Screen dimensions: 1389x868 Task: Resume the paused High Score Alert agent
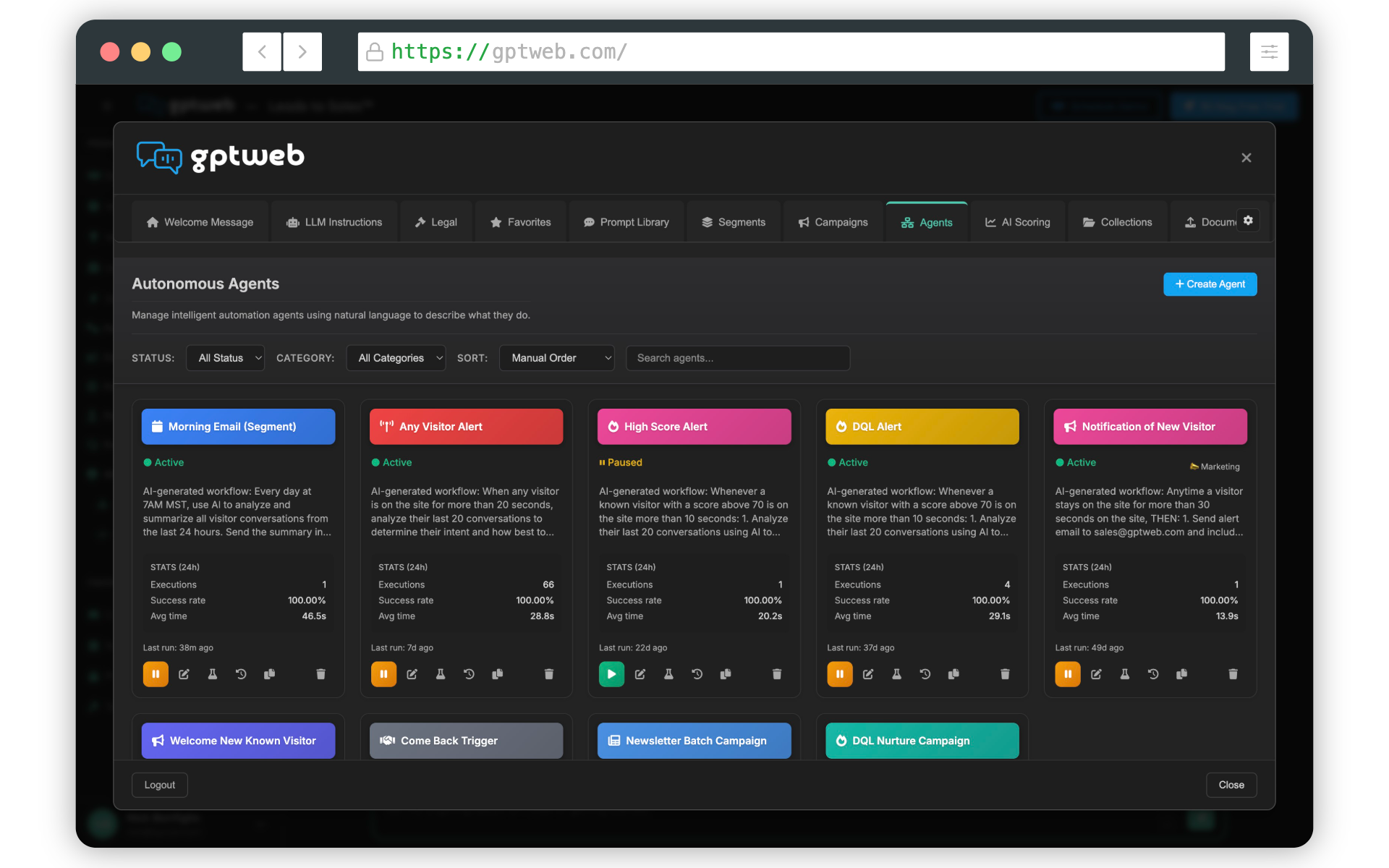point(611,674)
